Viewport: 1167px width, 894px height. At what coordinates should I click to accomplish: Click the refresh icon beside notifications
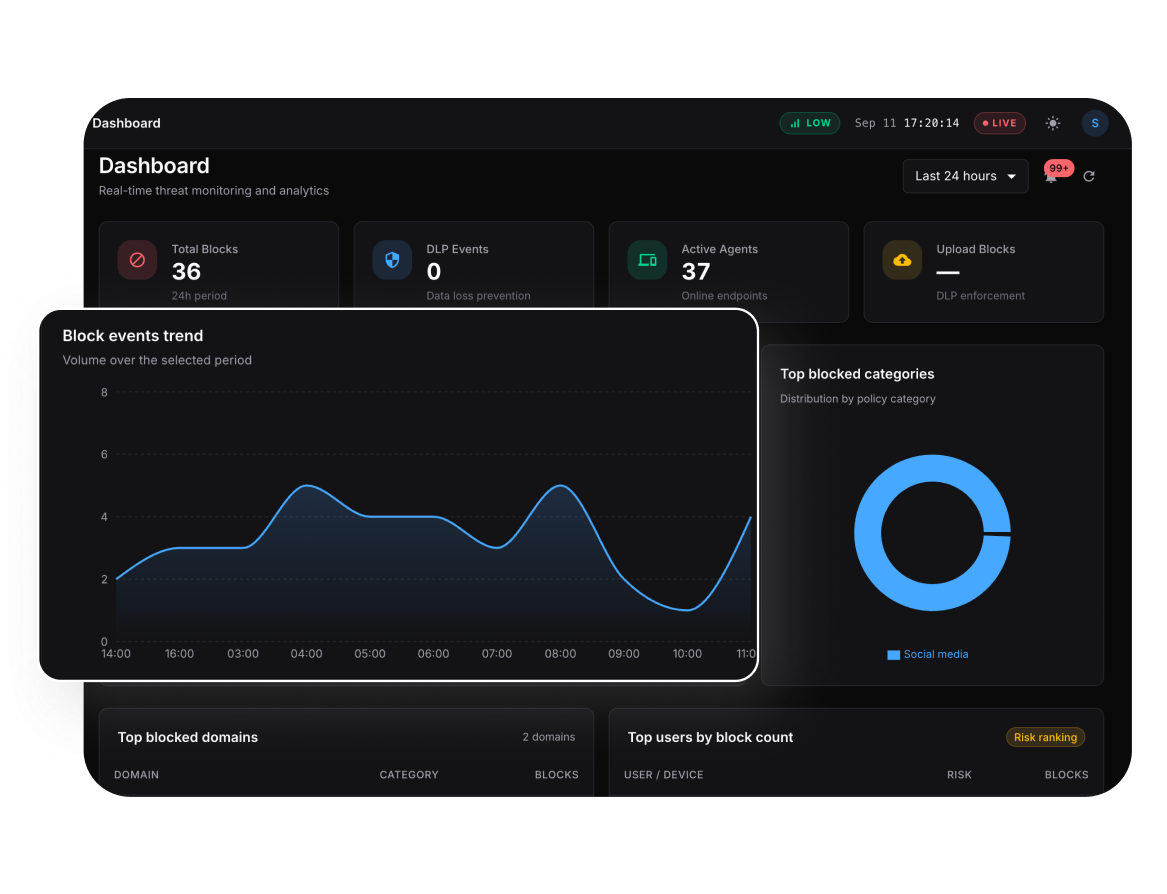(x=1089, y=176)
